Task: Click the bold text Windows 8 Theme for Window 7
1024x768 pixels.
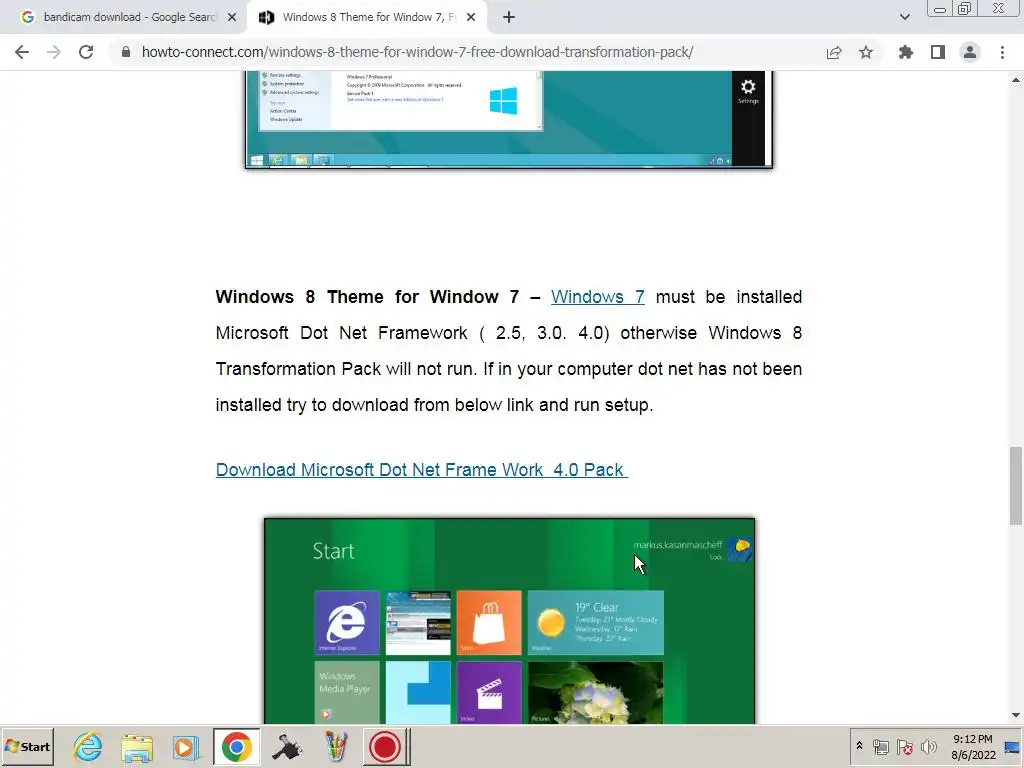Action: coord(367,296)
